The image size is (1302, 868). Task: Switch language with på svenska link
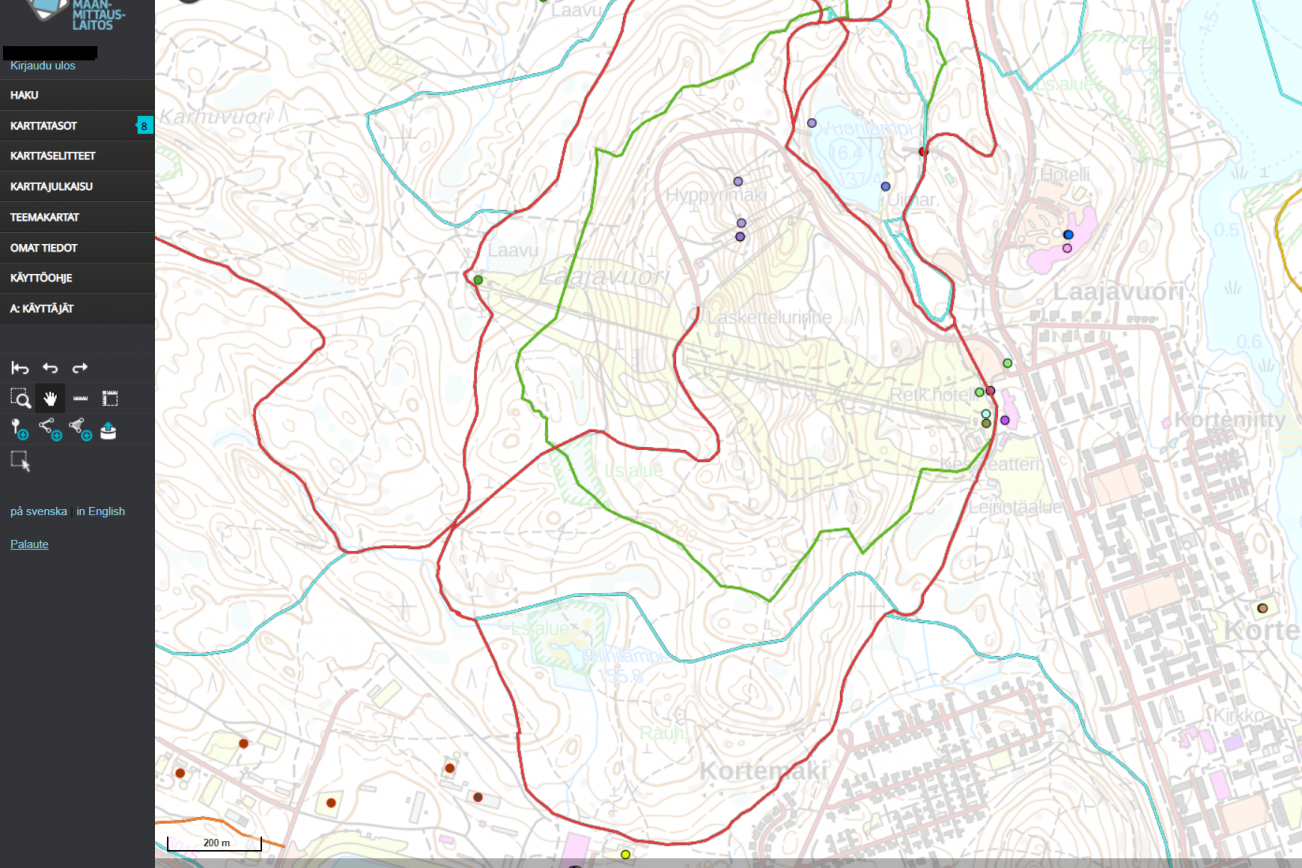pyautogui.click(x=39, y=511)
